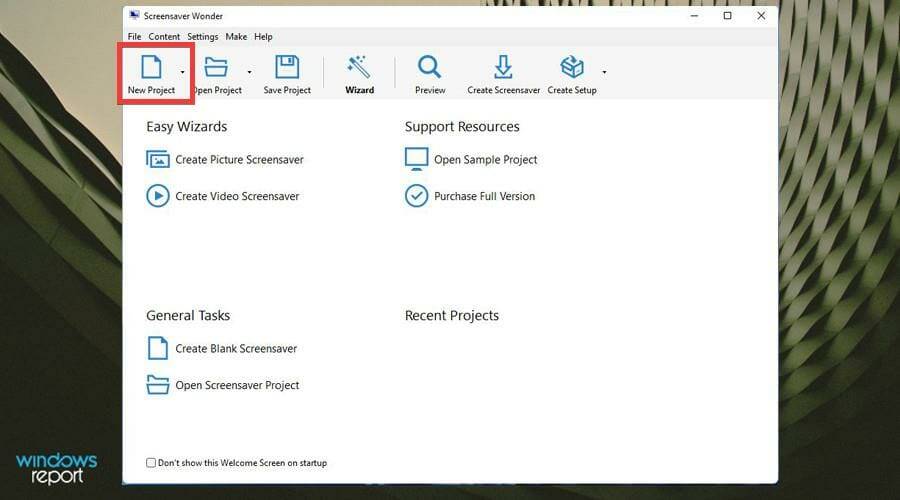
Task: Expand the Create Setup dropdown arrow
Action: (604, 72)
